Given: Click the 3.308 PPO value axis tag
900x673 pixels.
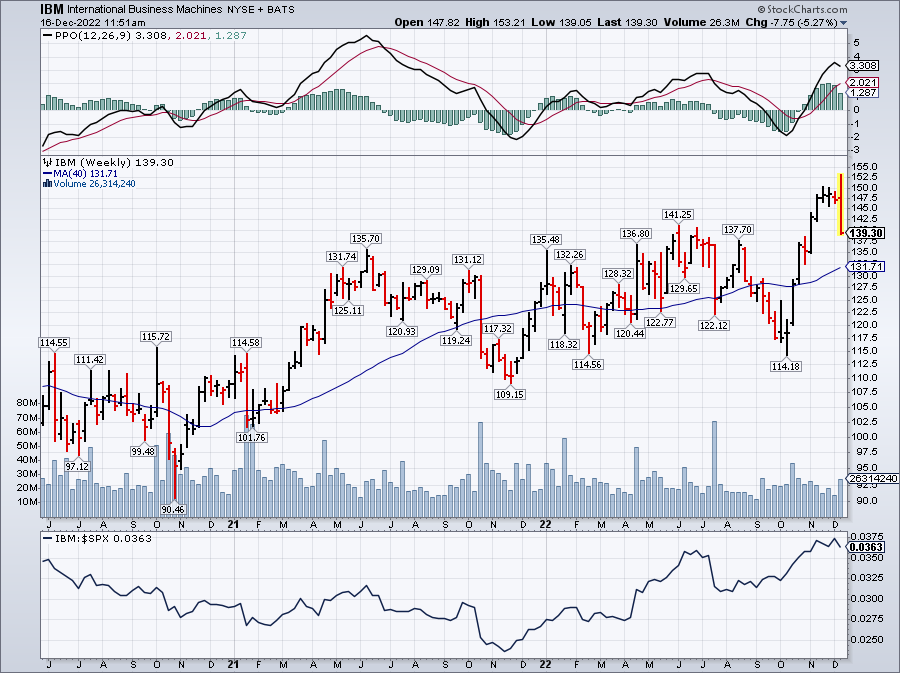Looking at the screenshot, I should click(x=863, y=64).
